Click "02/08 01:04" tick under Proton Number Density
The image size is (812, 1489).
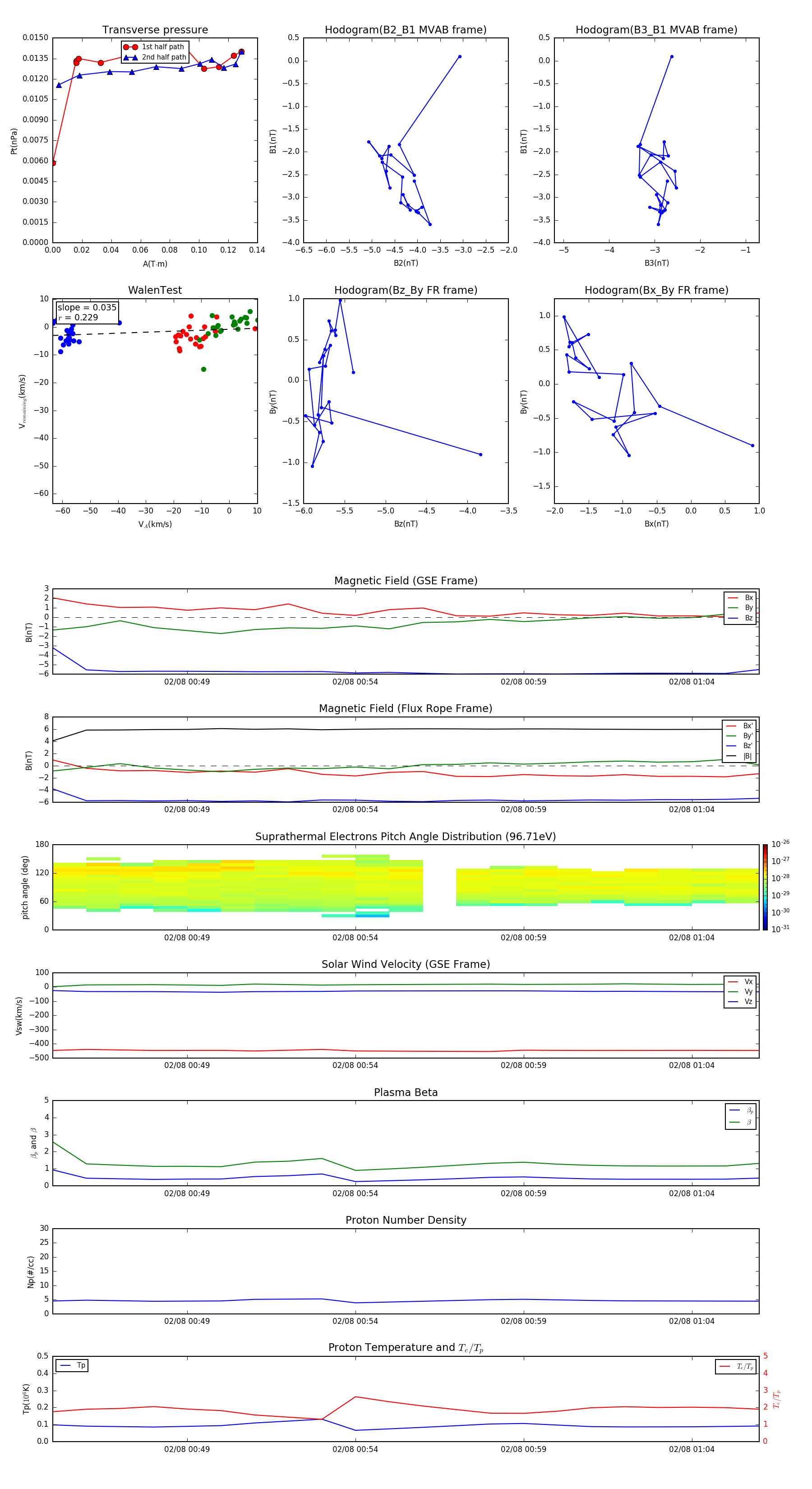[x=692, y=1321]
